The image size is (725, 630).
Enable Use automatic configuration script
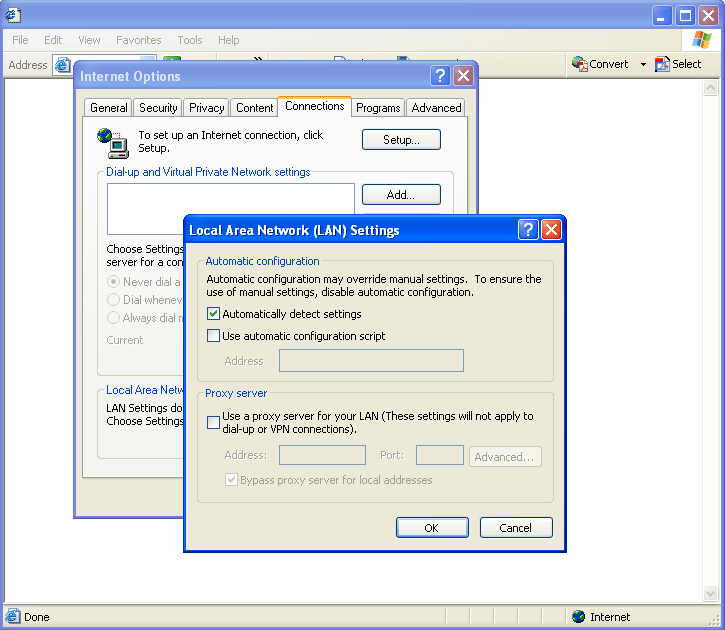(x=213, y=336)
